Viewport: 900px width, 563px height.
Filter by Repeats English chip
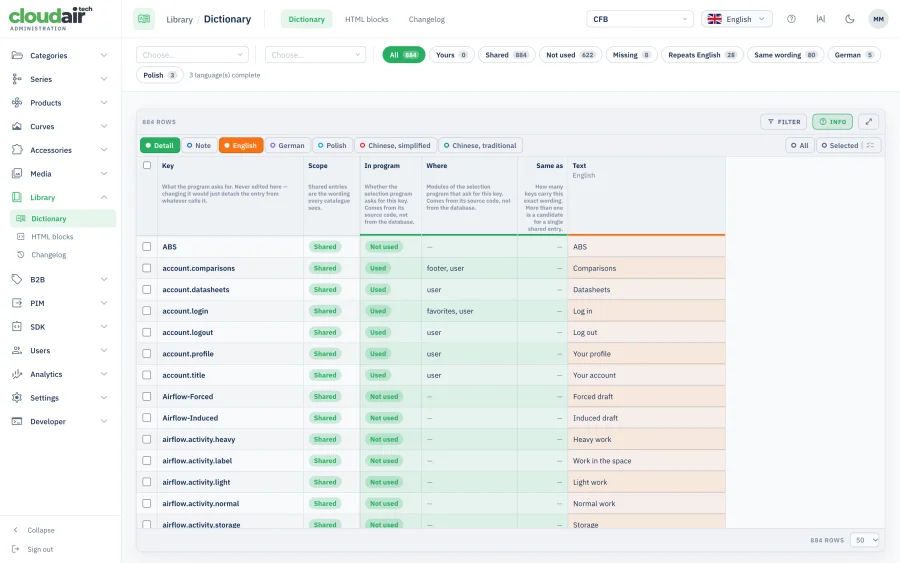(702, 55)
